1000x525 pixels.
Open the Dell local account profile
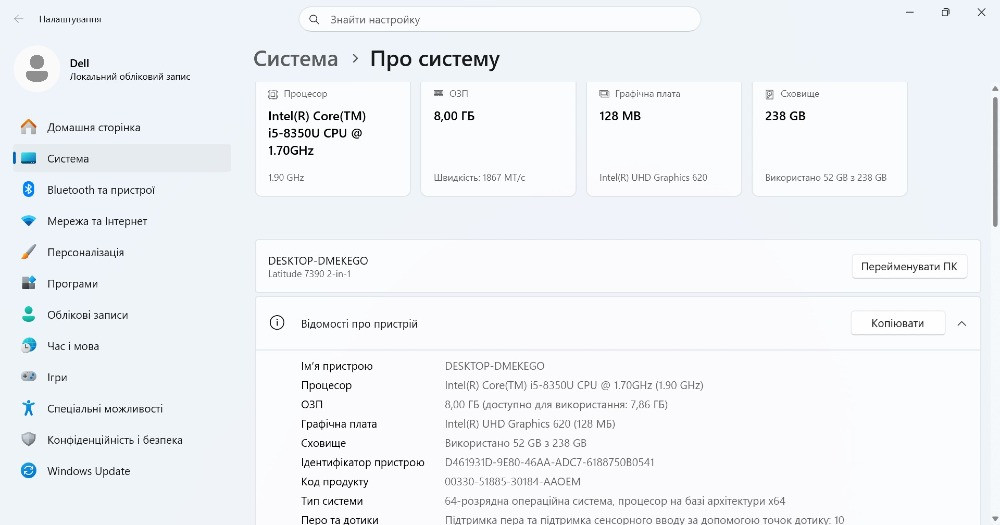pyautogui.click(x=102, y=69)
